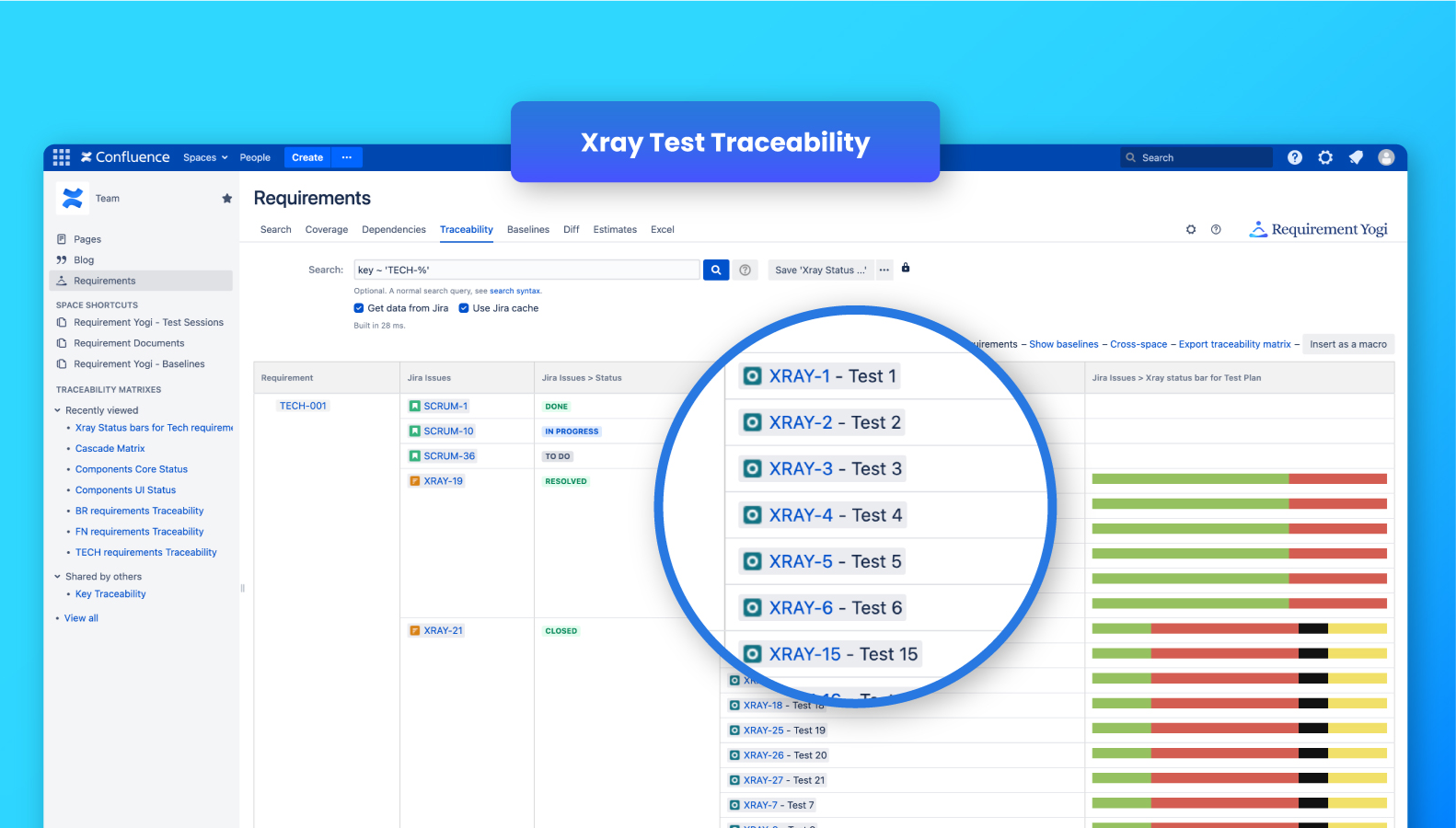The height and width of the screenshot is (828, 1456).
Task: Collapse the Shared by others section
Action: (x=58, y=577)
